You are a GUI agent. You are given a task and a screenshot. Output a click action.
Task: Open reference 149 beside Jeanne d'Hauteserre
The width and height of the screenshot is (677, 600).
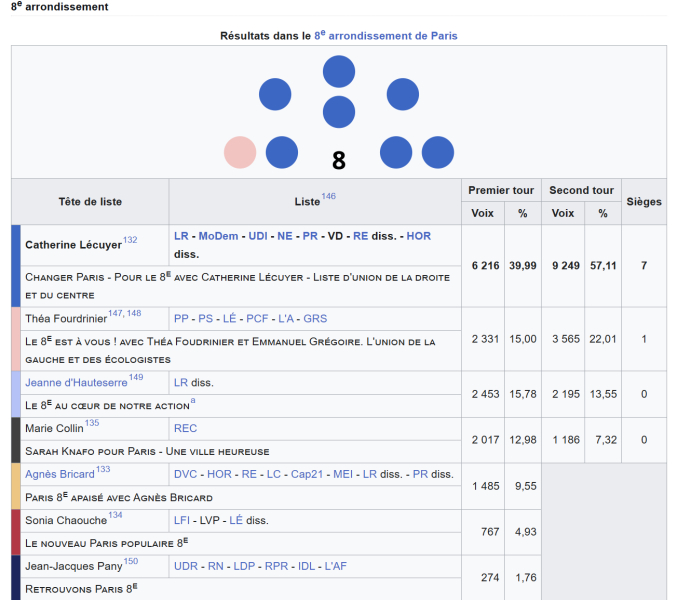pos(136,378)
